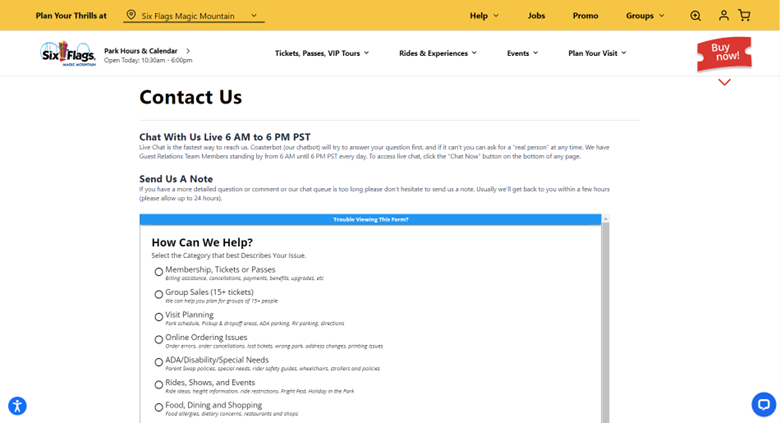This screenshot has width=780, height=423.
Task: Click the Contact Us heading
Action: tap(191, 97)
